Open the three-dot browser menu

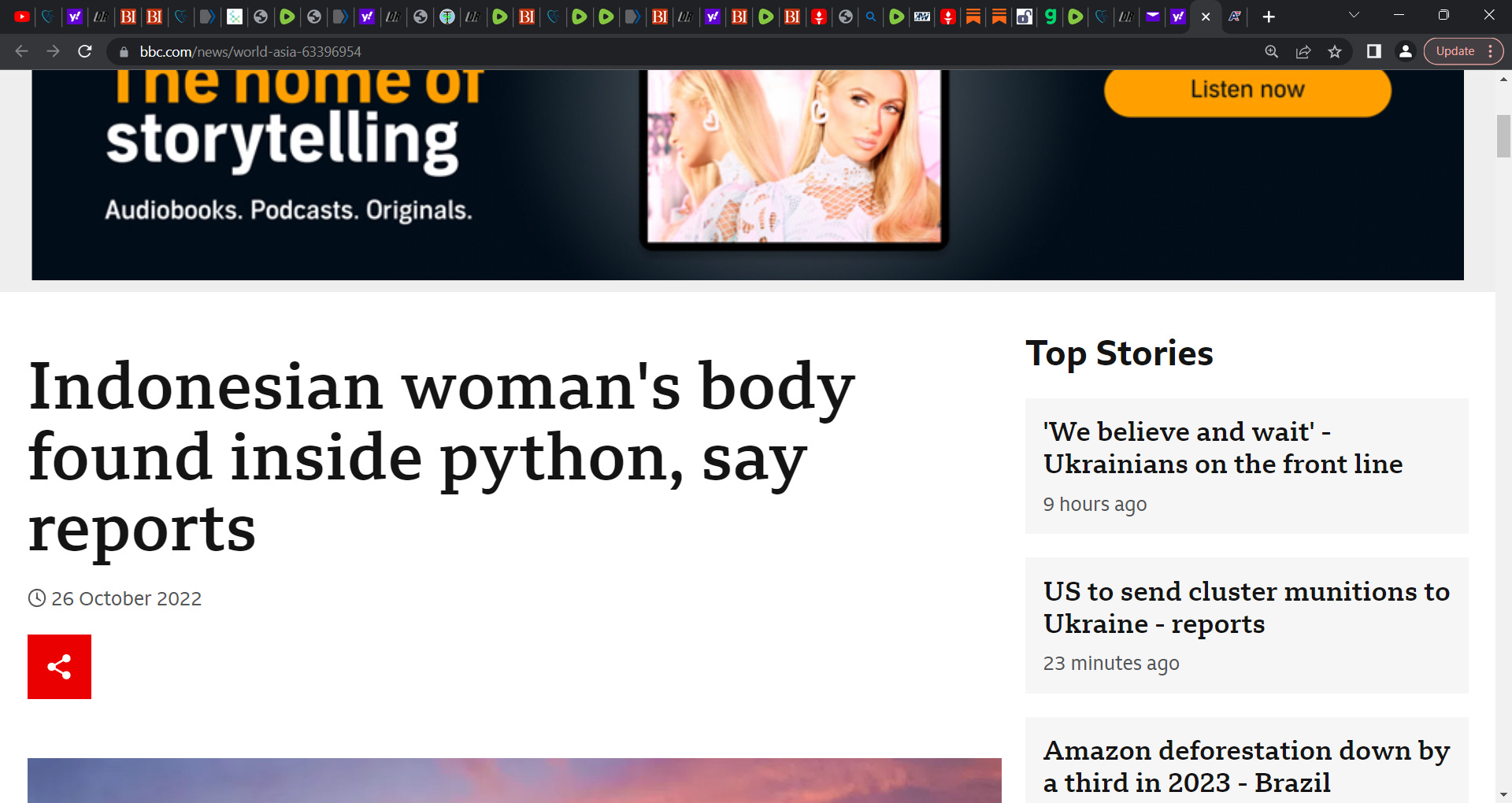(1489, 51)
